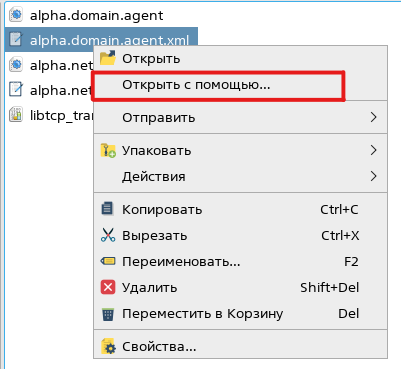The height and width of the screenshot is (369, 401).
Task: Select Удалить in the context menu
Action: [240, 287]
